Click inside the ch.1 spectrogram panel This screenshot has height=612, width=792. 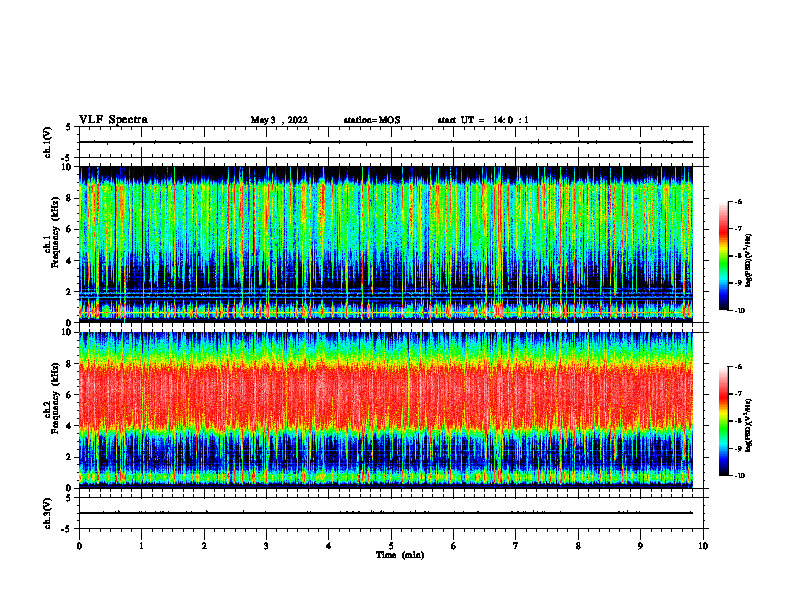tap(386, 244)
